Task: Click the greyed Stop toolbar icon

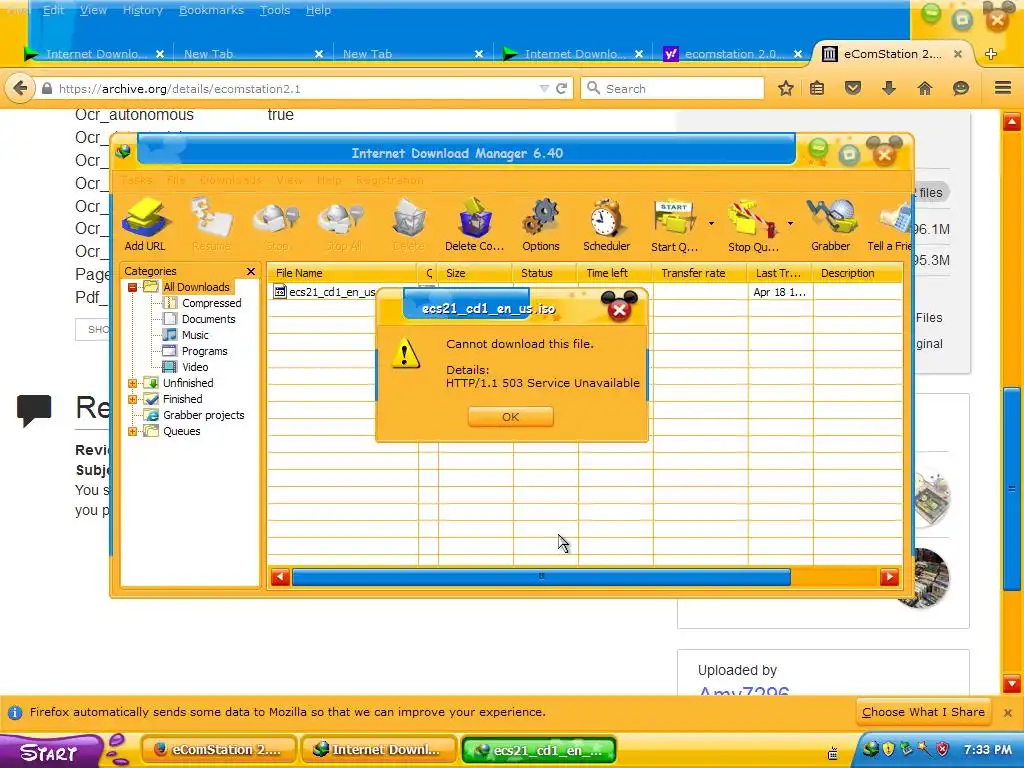Action: (277, 224)
